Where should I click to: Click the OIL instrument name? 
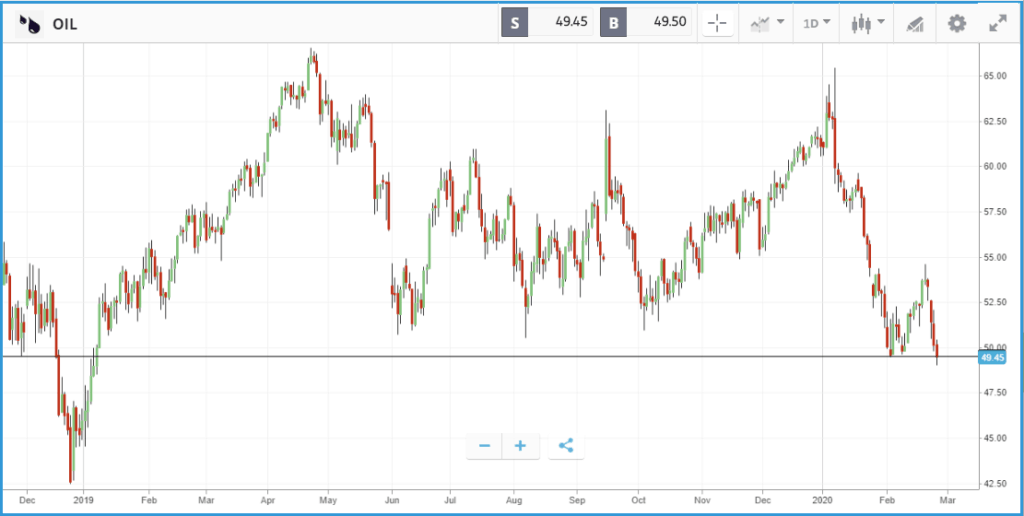click(x=65, y=25)
